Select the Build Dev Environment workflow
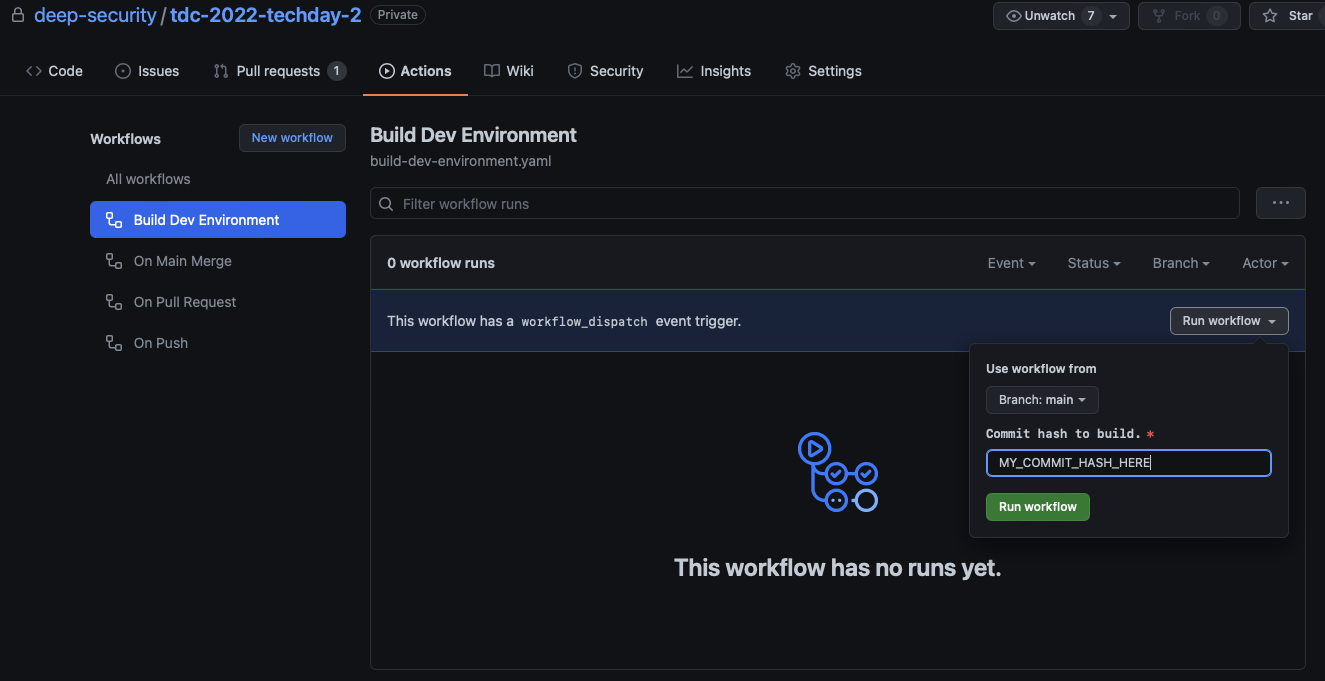This screenshot has height=681, width=1325. click(218, 220)
